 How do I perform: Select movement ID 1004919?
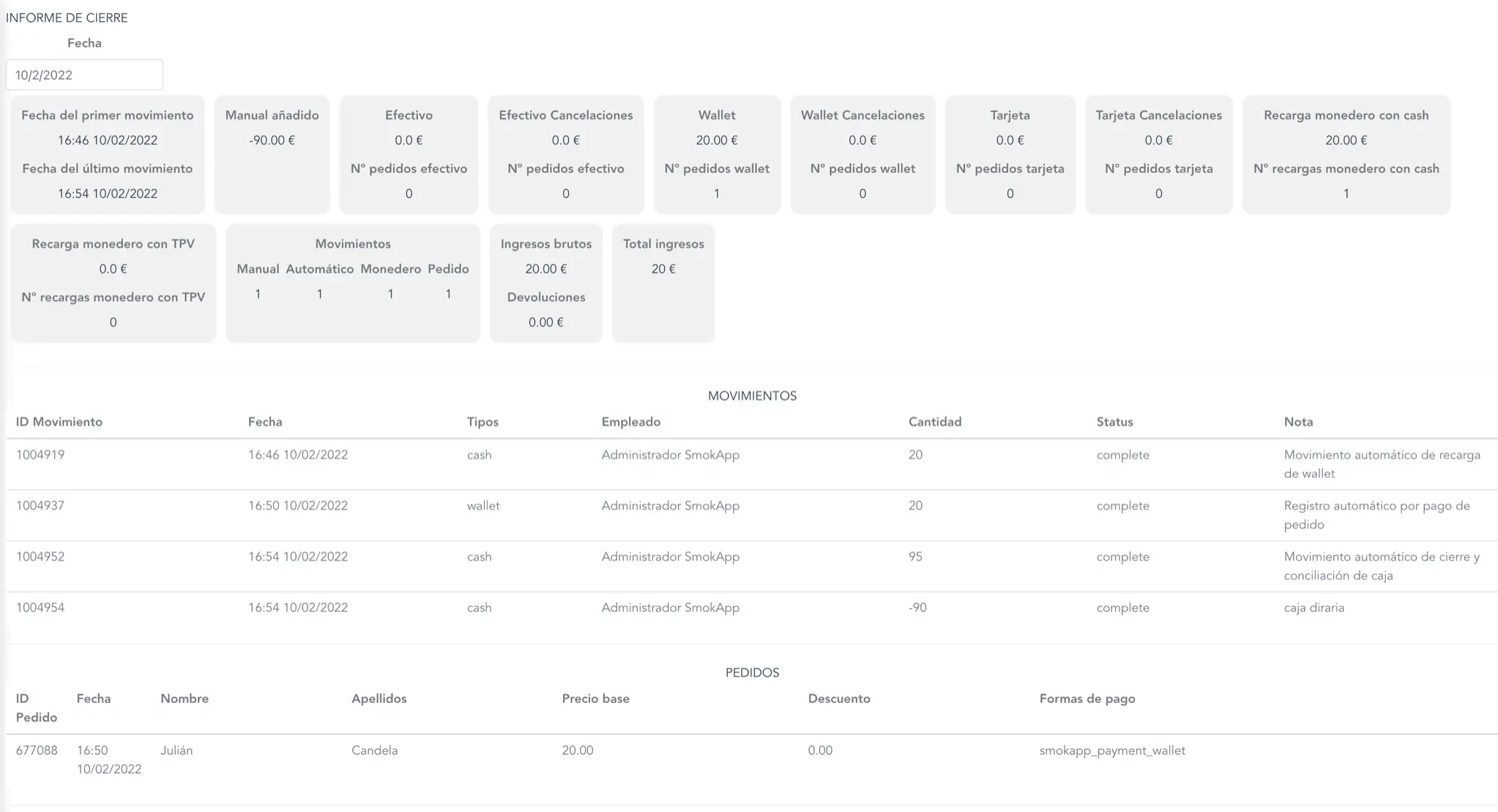tap(40, 455)
